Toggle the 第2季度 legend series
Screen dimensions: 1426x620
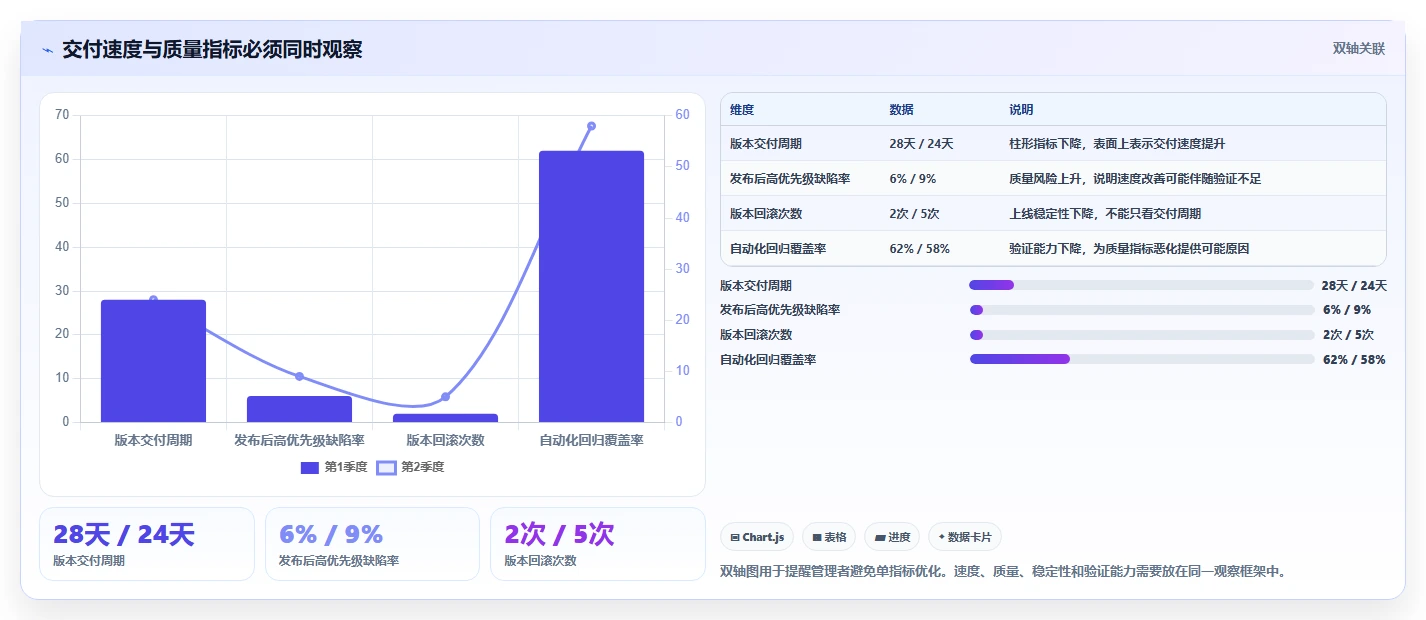(411, 467)
